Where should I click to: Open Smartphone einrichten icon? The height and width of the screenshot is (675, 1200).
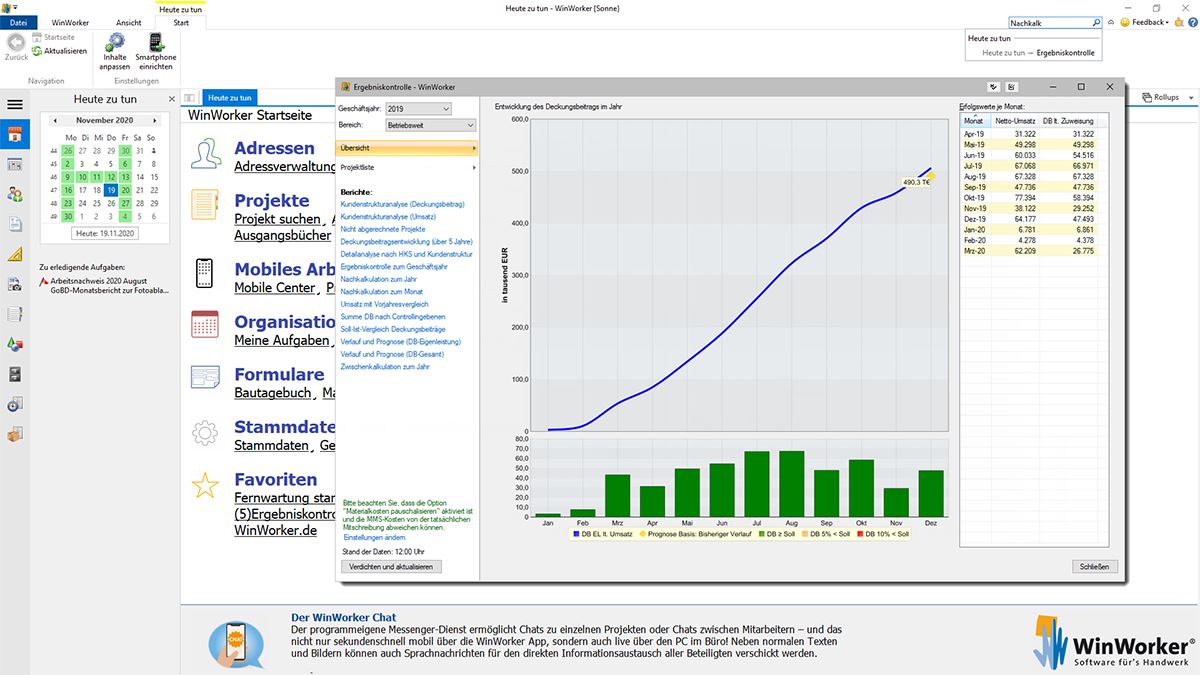[x=156, y=41]
